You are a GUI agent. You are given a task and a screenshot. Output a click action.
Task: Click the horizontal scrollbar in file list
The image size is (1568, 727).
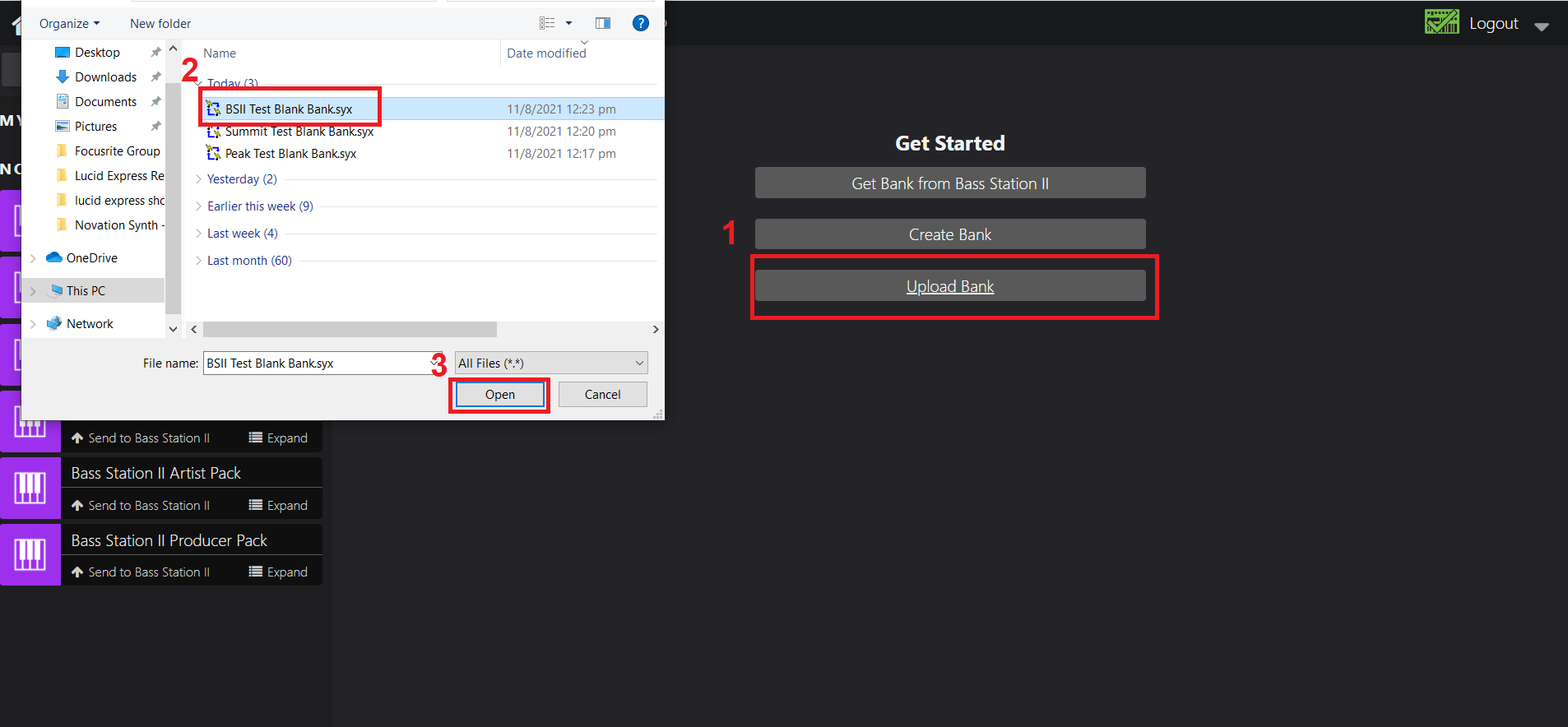point(350,329)
